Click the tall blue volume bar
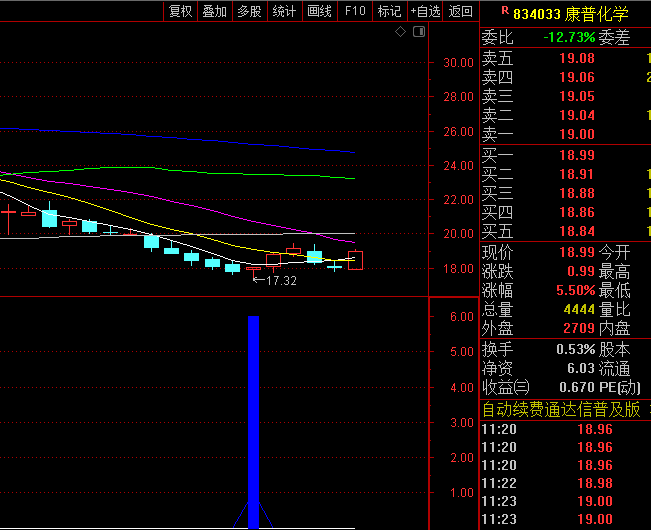Viewport: 651px width, 530px height. click(253, 420)
